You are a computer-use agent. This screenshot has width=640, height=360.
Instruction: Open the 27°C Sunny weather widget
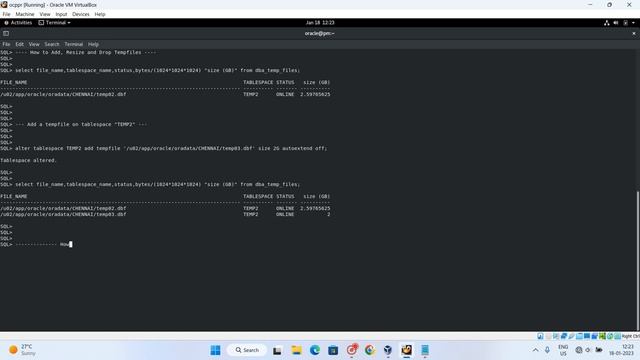[x=23, y=350]
